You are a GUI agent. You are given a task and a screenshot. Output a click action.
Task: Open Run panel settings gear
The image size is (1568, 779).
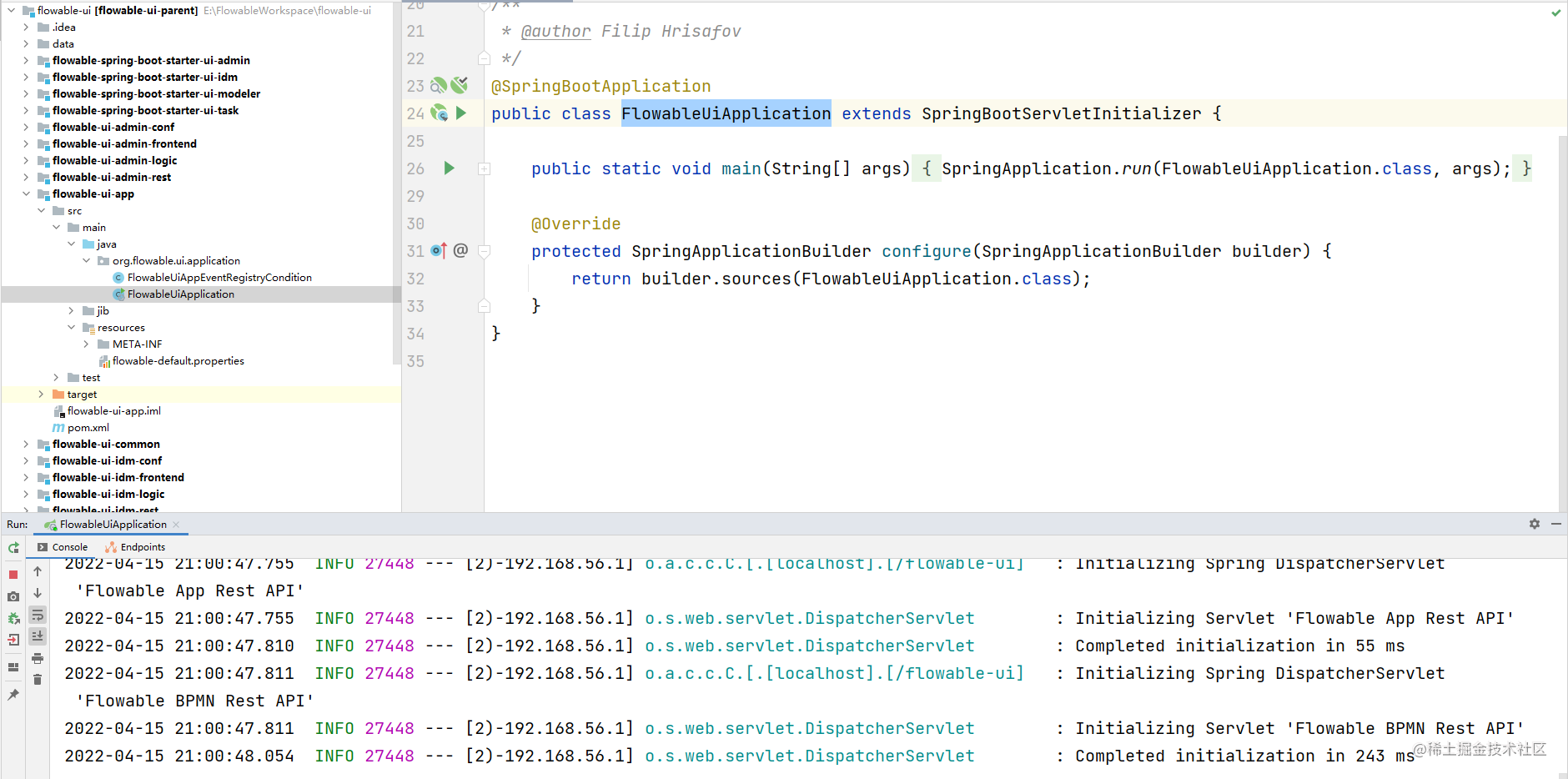click(x=1535, y=524)
